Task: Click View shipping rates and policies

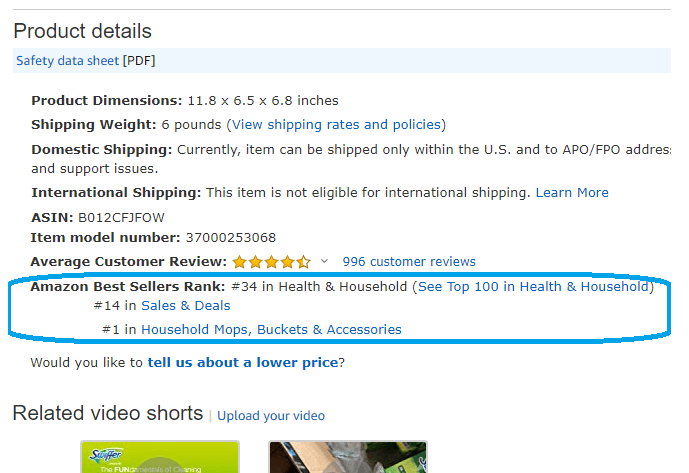Action: 336,125
